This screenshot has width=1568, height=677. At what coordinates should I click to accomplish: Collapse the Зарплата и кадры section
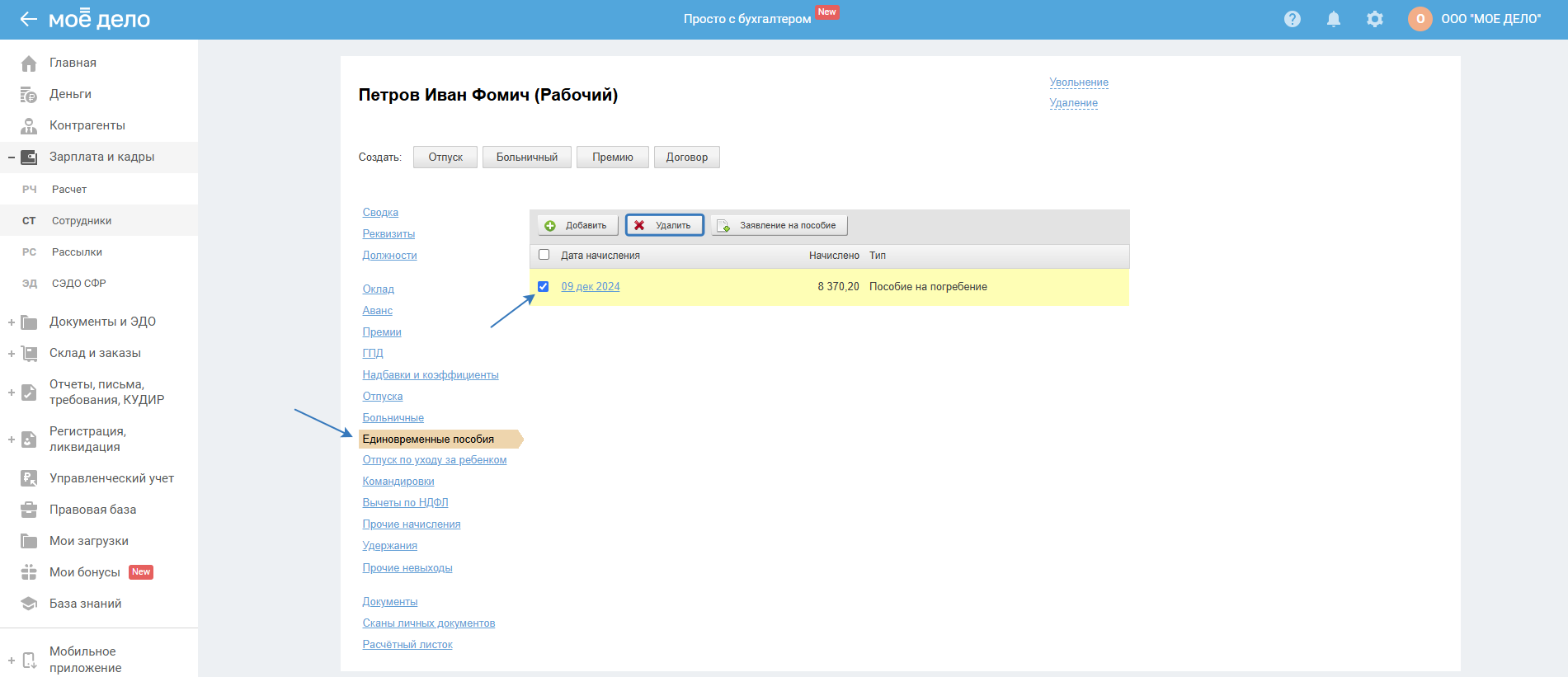(11, 157)
